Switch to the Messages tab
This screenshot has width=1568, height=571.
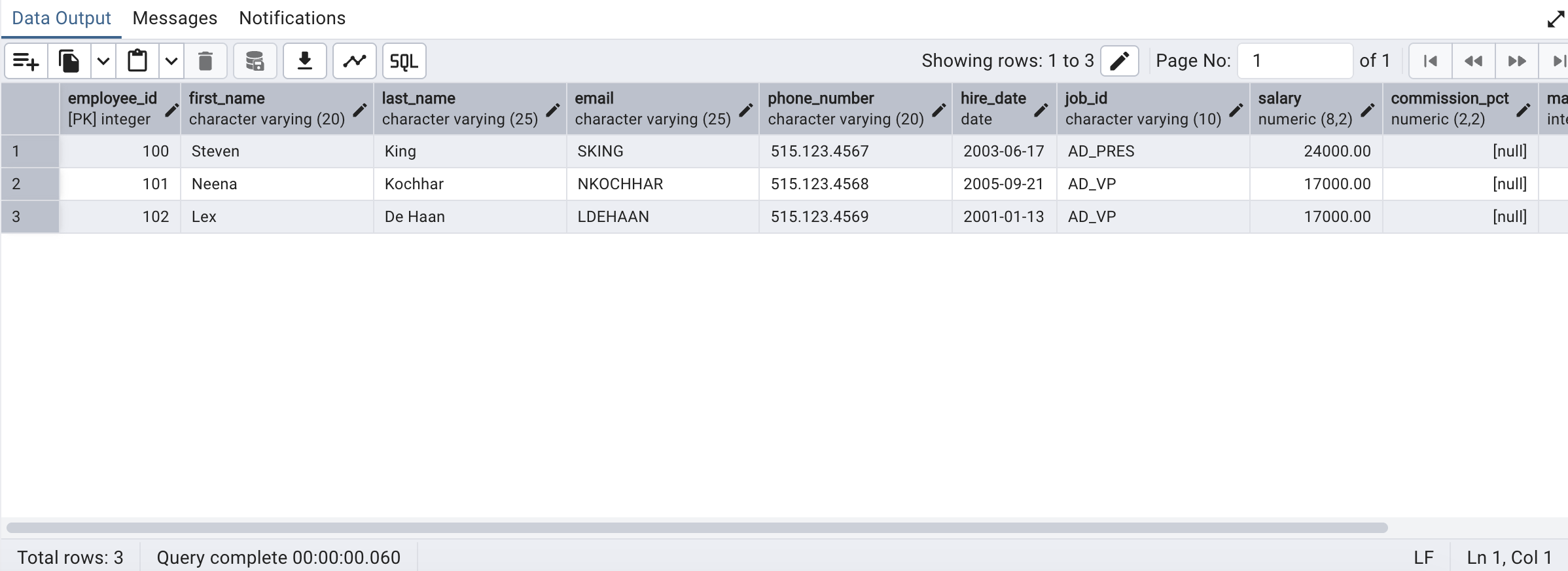pos(175,18)
